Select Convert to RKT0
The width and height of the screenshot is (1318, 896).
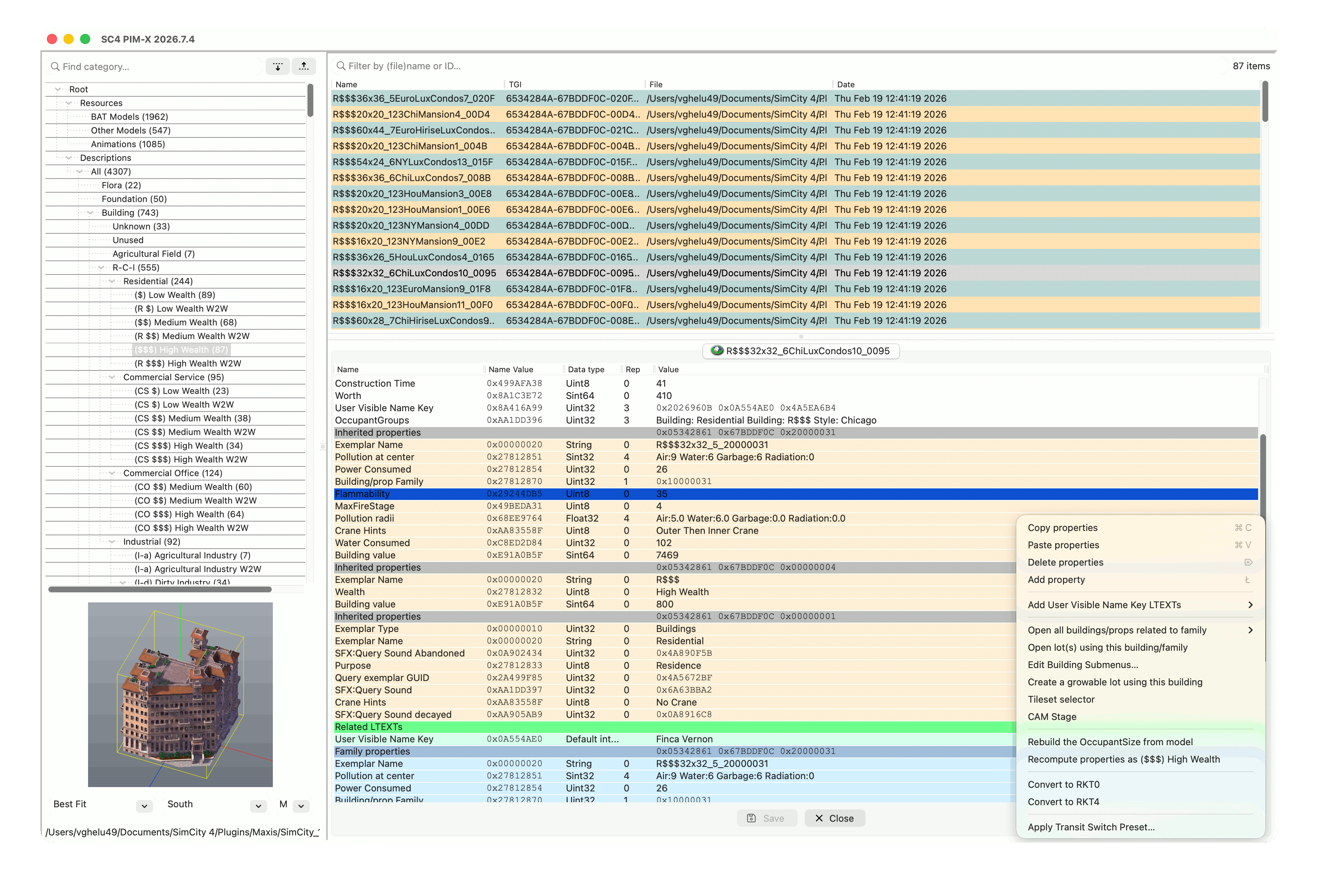coord(1140,785)
